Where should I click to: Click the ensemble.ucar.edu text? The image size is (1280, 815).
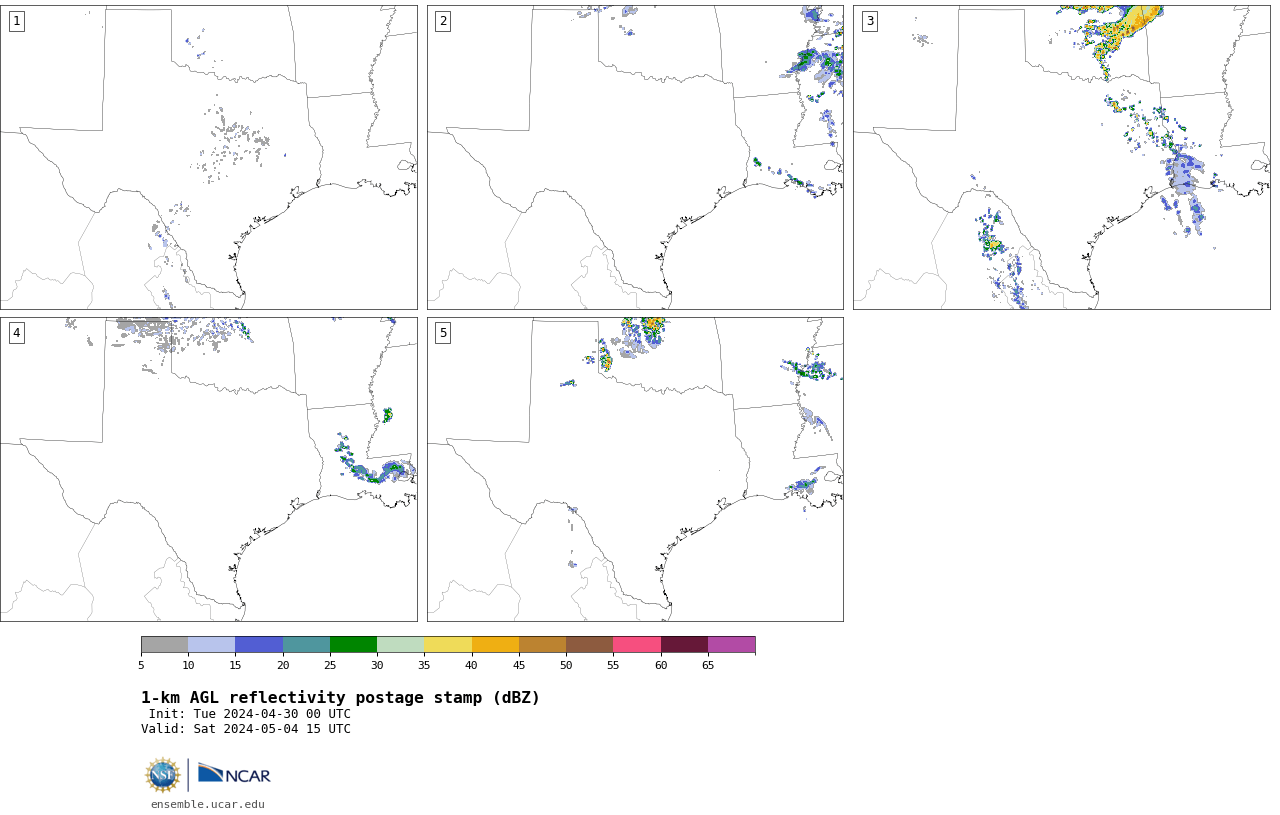[208, 804]
